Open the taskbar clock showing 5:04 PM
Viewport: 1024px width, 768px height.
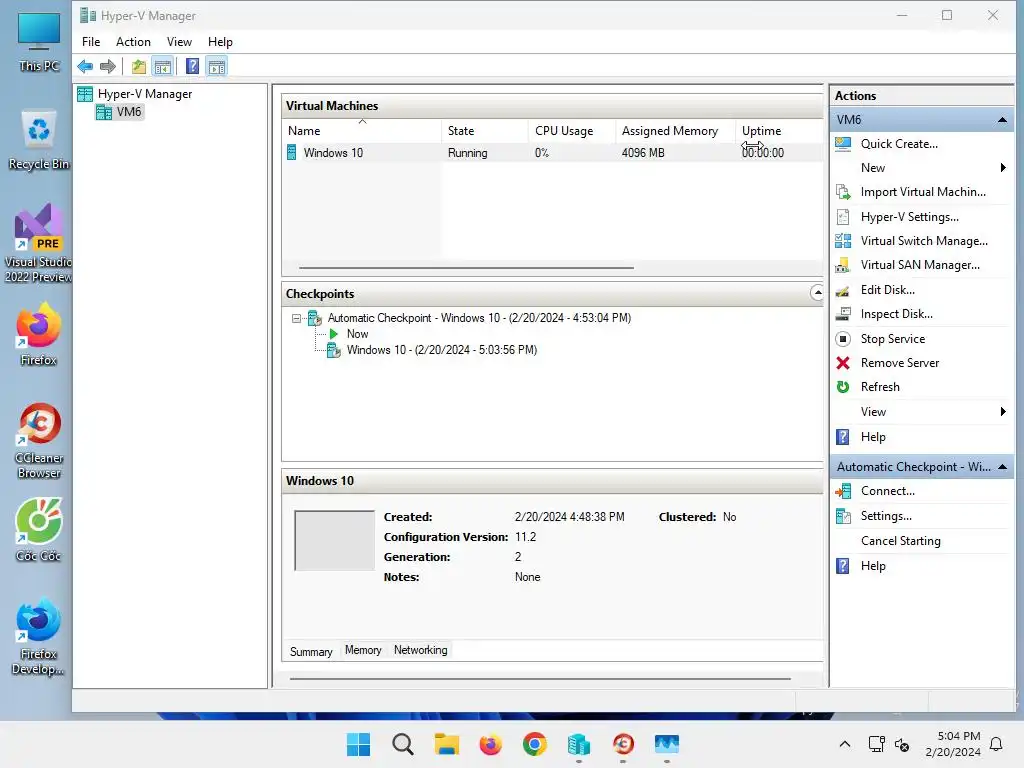click(x=953, y=744)
